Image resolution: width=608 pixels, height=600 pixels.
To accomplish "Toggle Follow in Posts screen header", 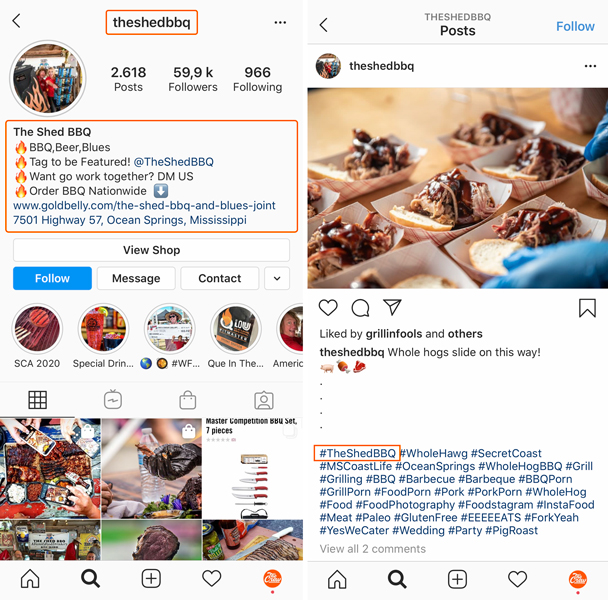I will (x=575, y=26).
